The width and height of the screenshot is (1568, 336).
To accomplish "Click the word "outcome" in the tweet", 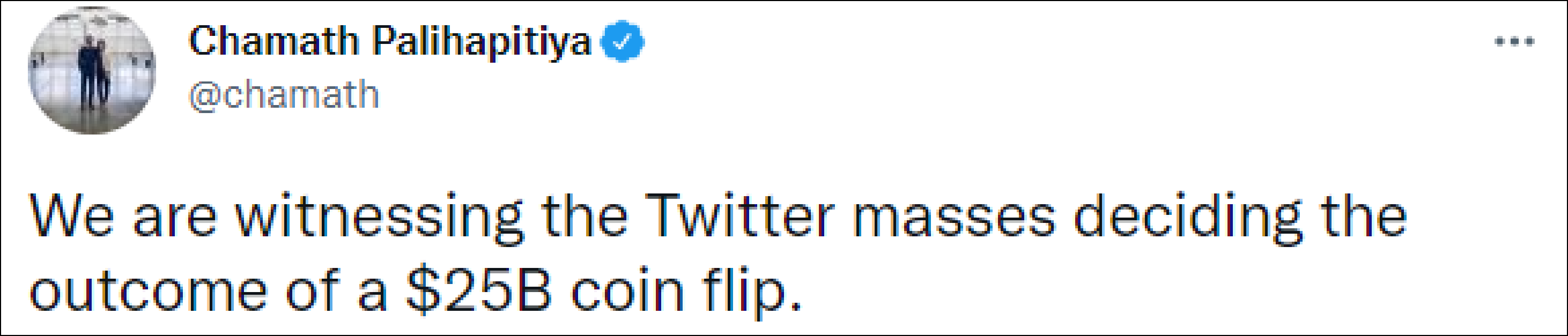I will tap(148, 291).
